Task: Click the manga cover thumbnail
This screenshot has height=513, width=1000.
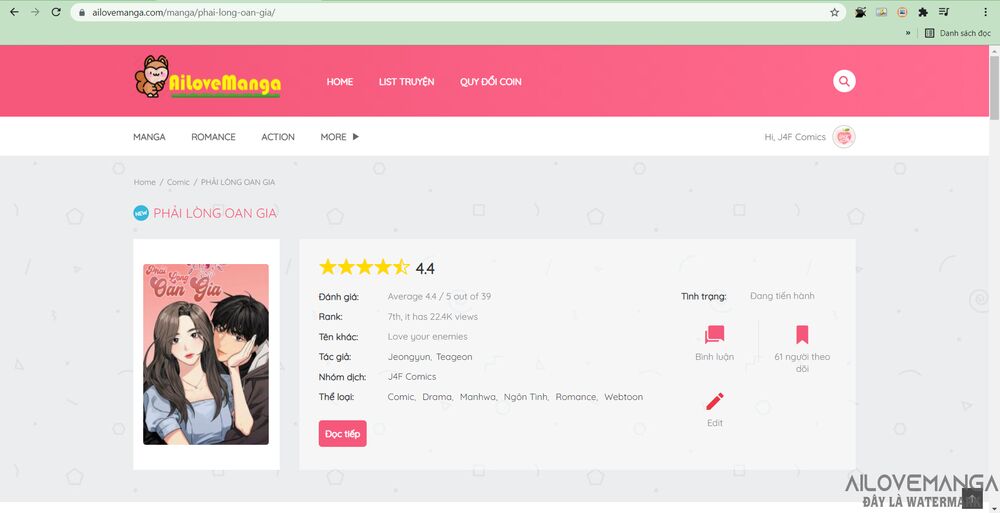Action: [206, 354]
